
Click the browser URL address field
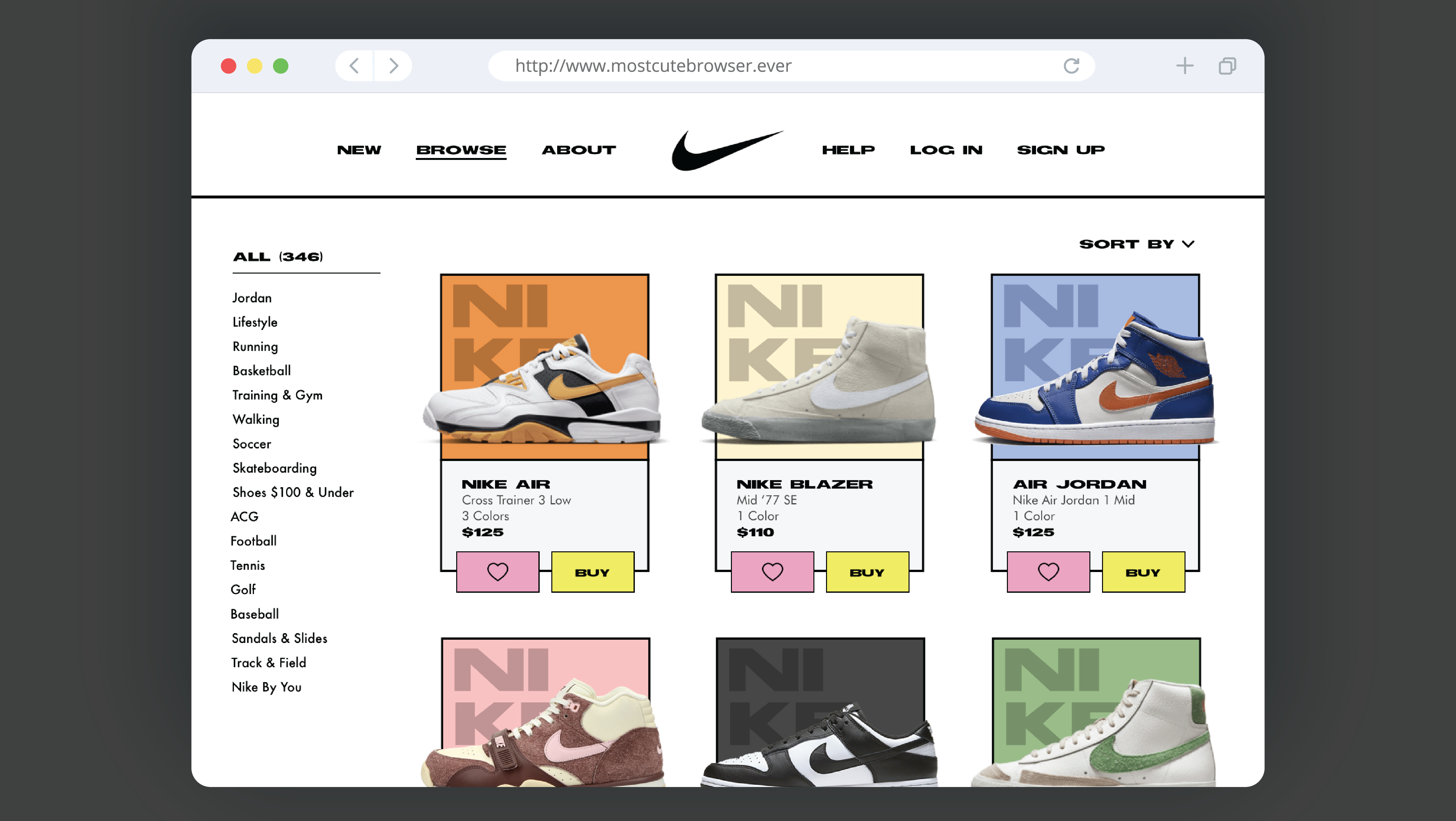click(x=791, y=66)
